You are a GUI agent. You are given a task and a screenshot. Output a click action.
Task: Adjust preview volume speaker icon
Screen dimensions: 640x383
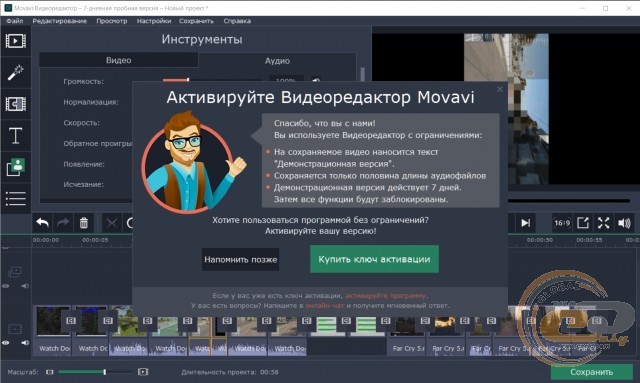(624, 223)
